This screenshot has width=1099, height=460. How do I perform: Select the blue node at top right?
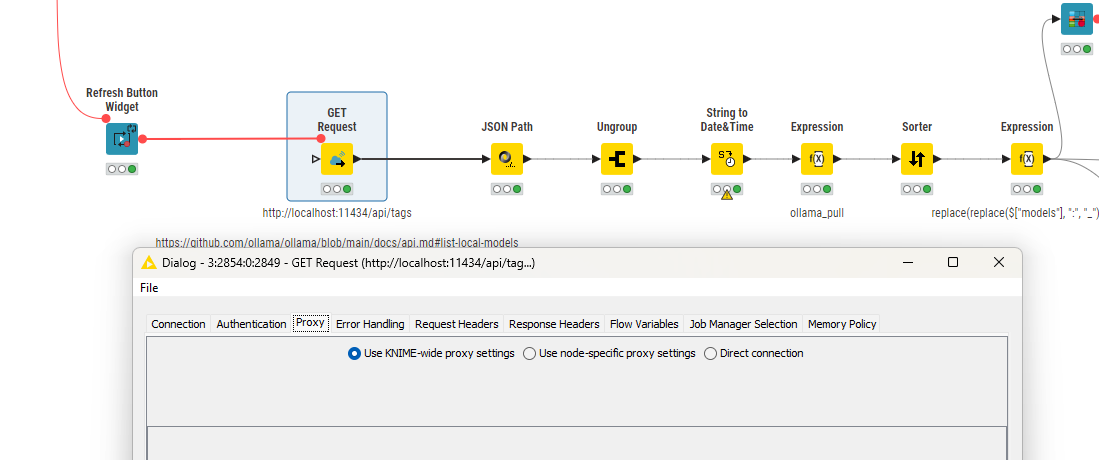[1077, 19]
